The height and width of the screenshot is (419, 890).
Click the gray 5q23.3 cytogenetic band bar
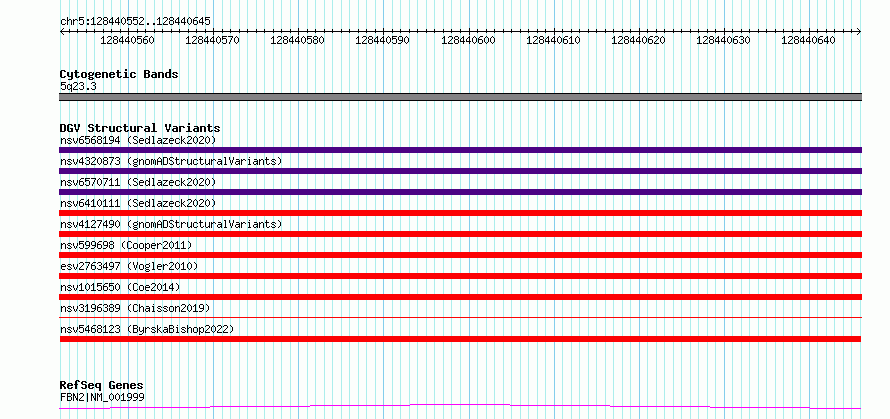click(460, 97)
